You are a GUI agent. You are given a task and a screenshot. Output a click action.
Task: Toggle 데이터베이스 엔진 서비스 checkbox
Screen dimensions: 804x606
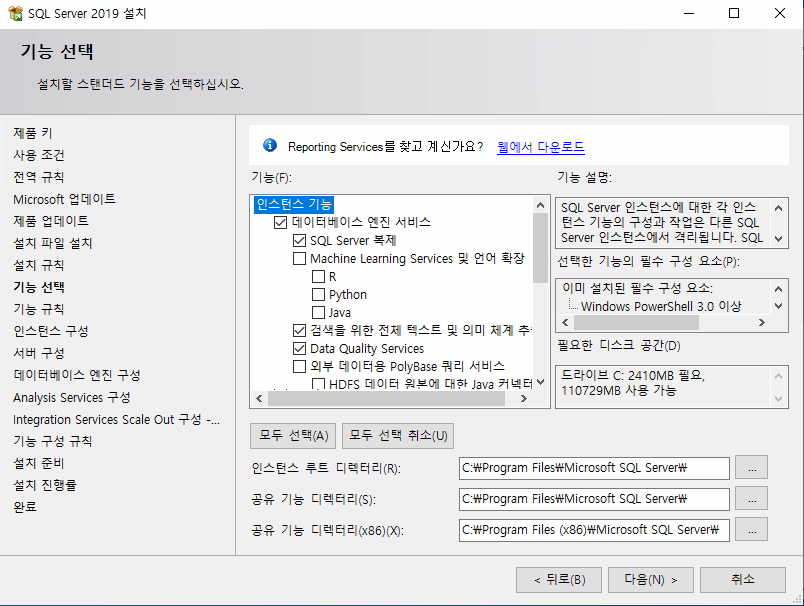point(280,223)
